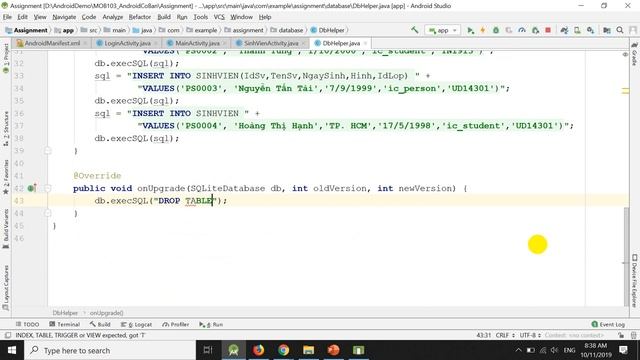This screenshot has width=640, height=360.
Task: Click the Run with Coverage icon
Action: (x=509, y=30)
